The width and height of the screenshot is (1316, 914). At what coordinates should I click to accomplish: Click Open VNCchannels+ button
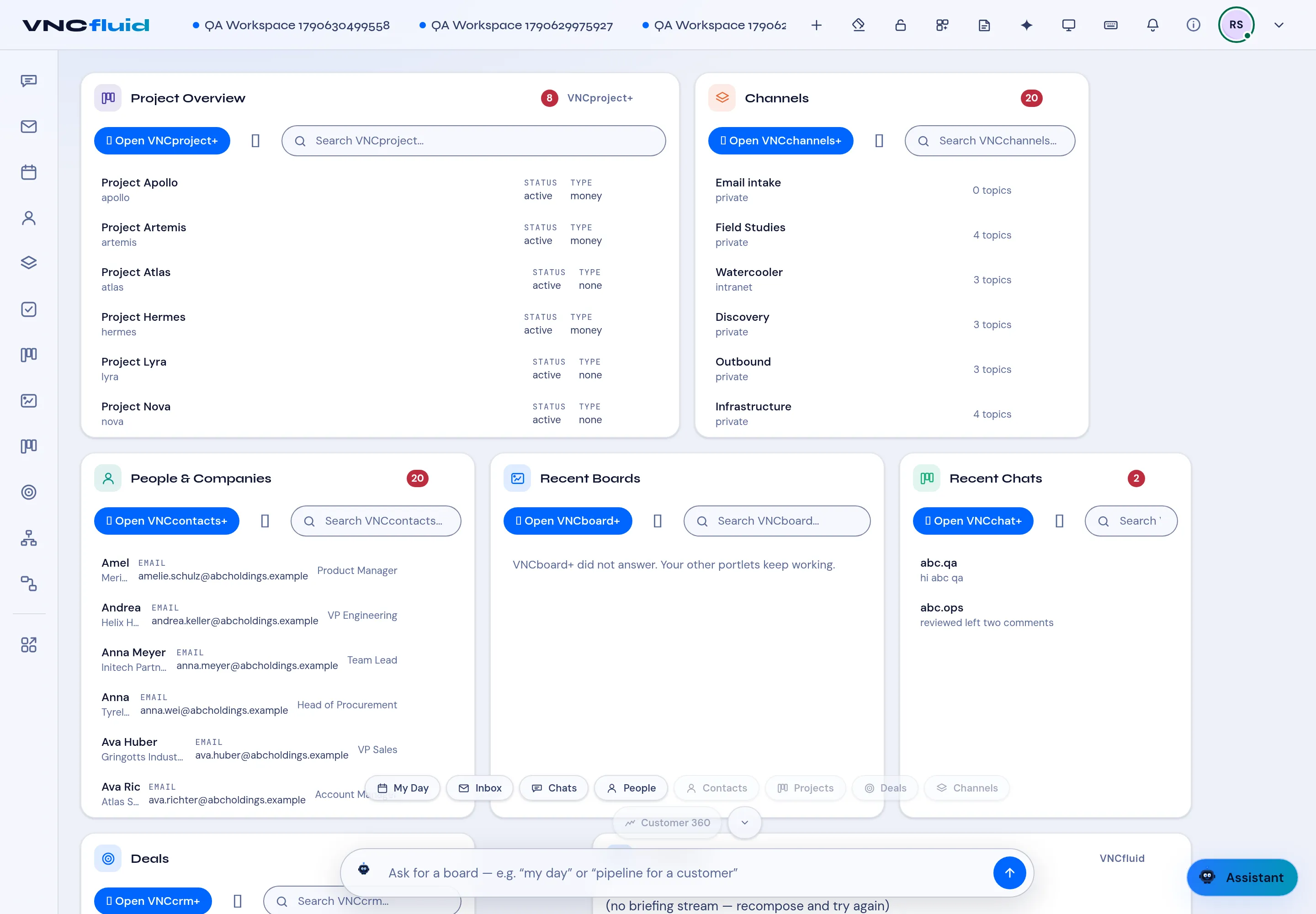click(x=780, y=141)
